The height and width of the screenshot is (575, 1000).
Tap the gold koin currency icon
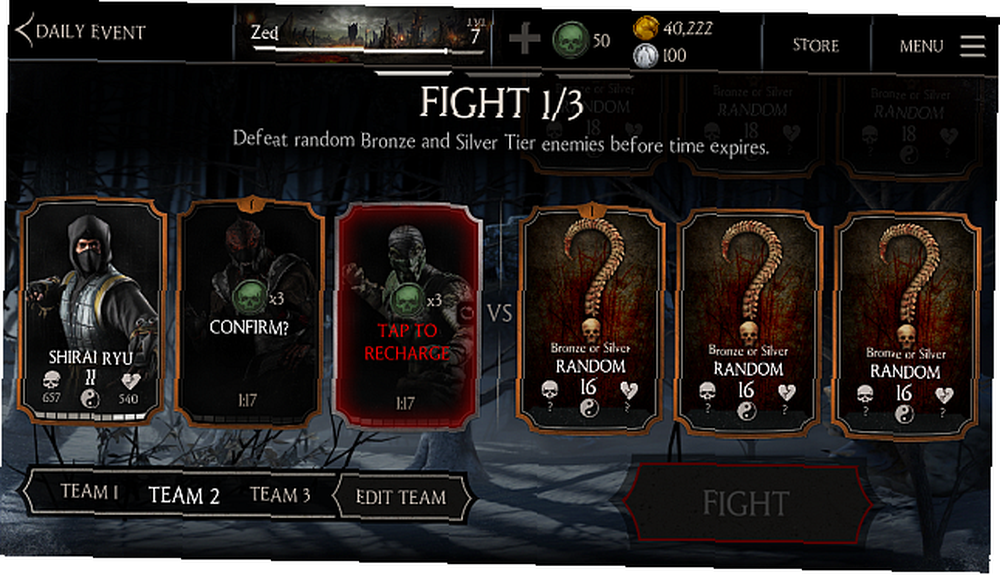coord(646,28)
